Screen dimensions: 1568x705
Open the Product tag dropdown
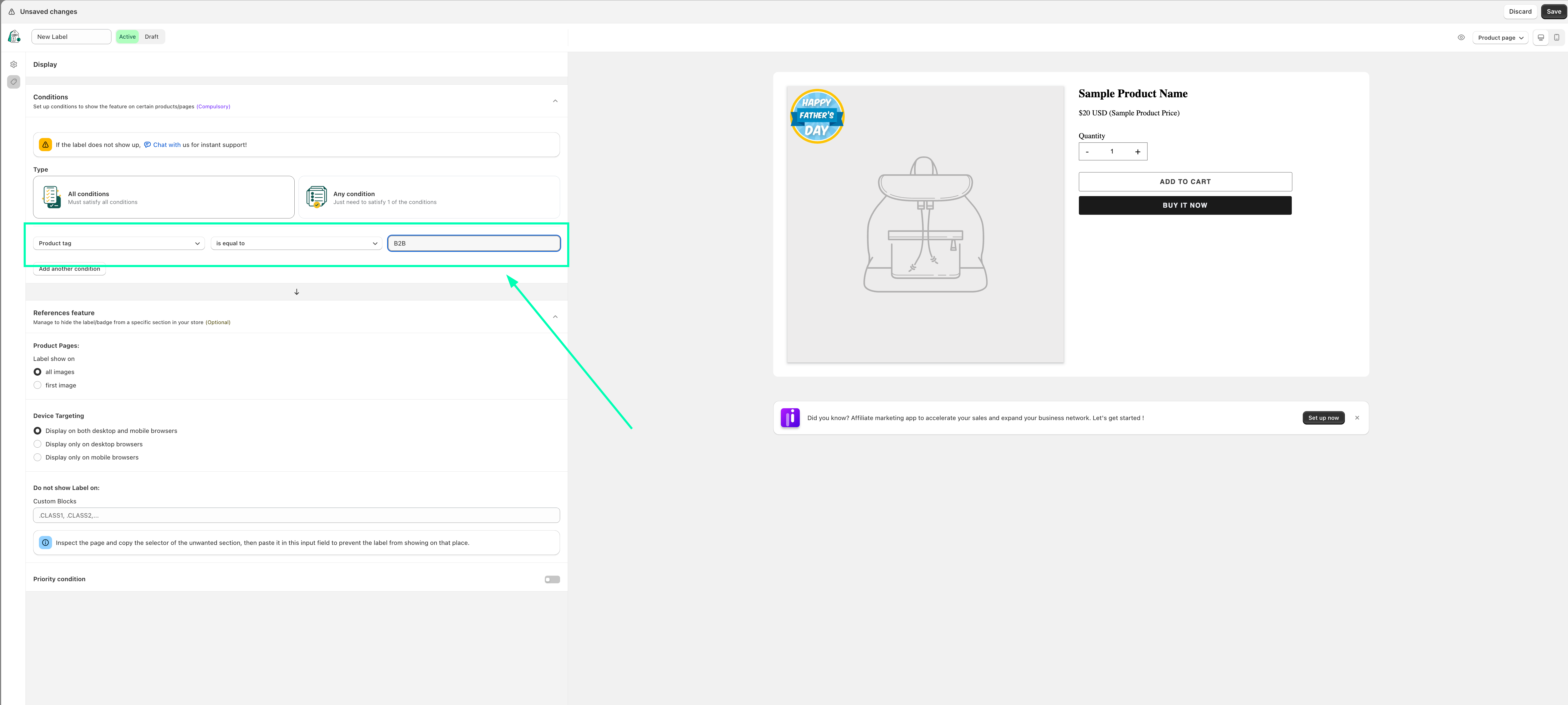coord(119,243)
